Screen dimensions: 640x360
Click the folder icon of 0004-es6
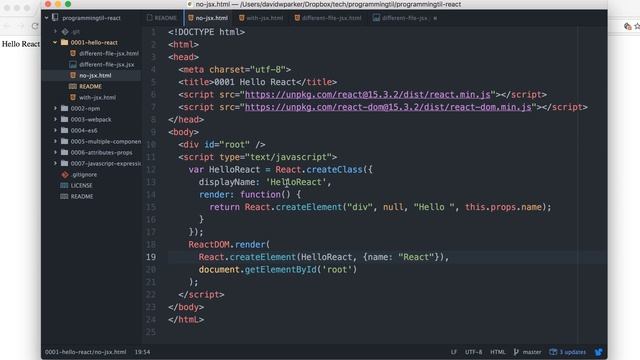coord(64,130)
